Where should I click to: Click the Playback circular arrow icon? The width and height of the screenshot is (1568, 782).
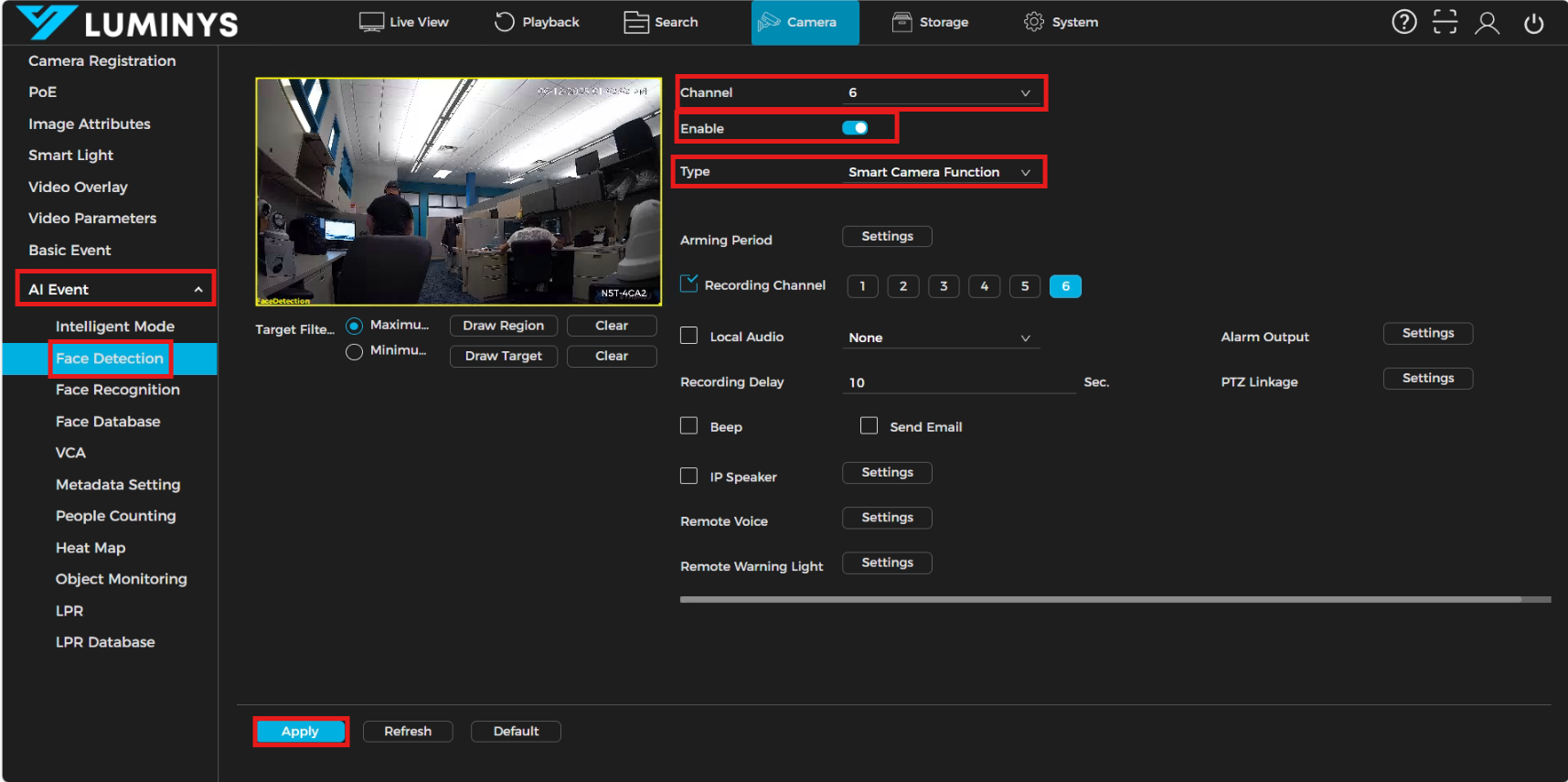[504, 22]
